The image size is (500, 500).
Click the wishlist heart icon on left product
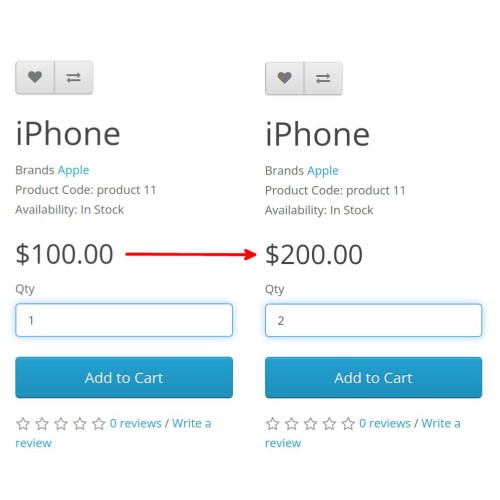click(x=35, y=77)
